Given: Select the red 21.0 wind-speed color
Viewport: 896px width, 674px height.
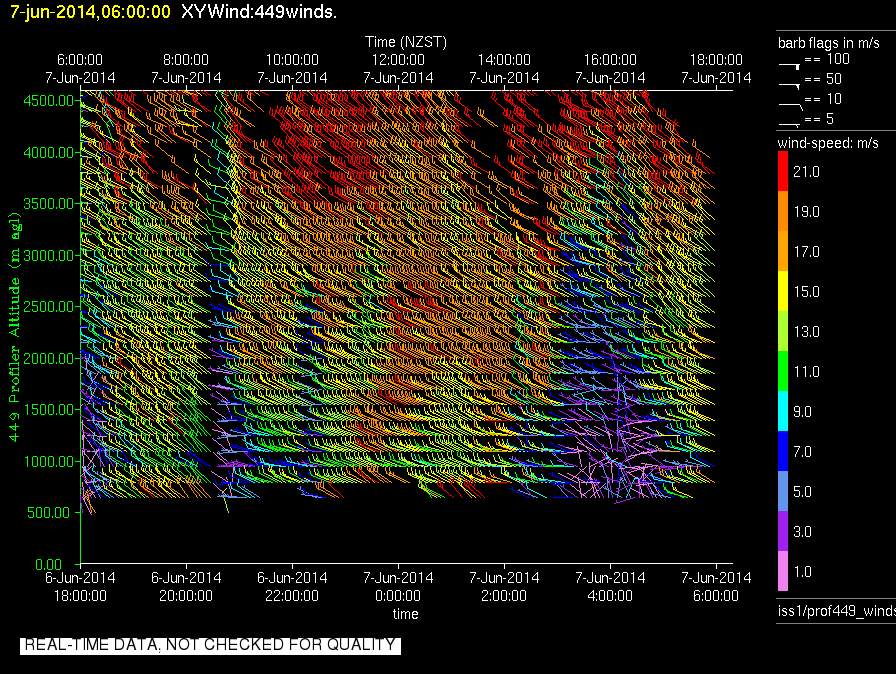Looking at the screenshot, I should pyautogui.click(x=783, y=171).
